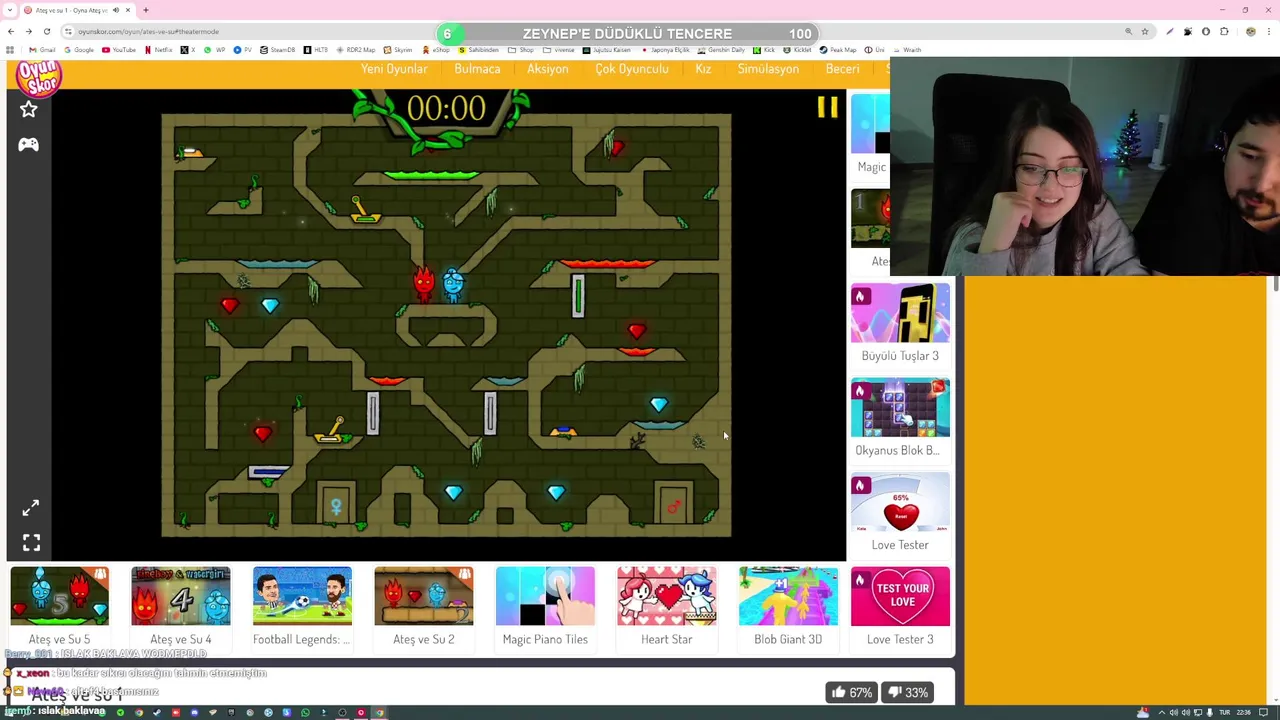Open the Football Legends game thumbnail
The height and width of the screenshot is (720, 1280).
pos(302,596)
